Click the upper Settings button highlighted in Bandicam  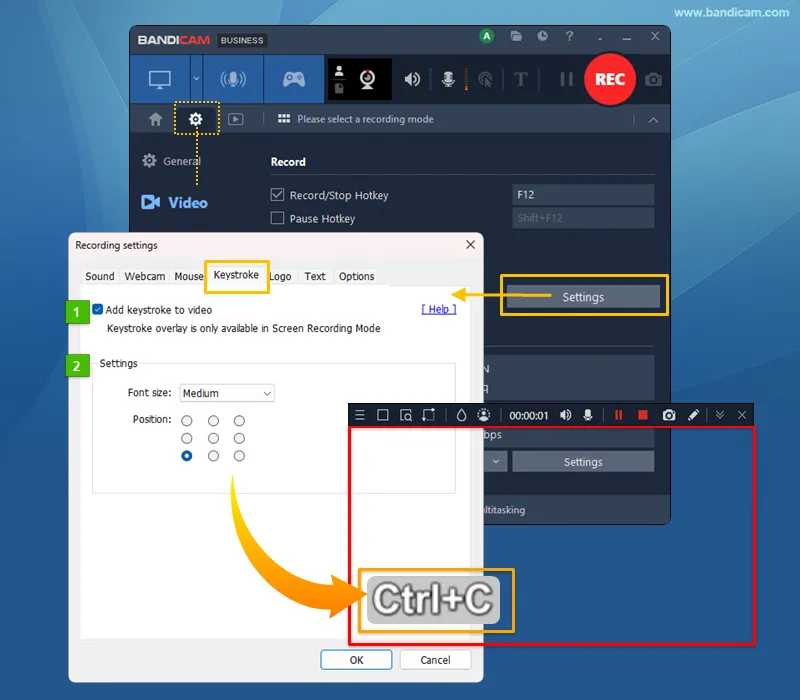(583, 297)
